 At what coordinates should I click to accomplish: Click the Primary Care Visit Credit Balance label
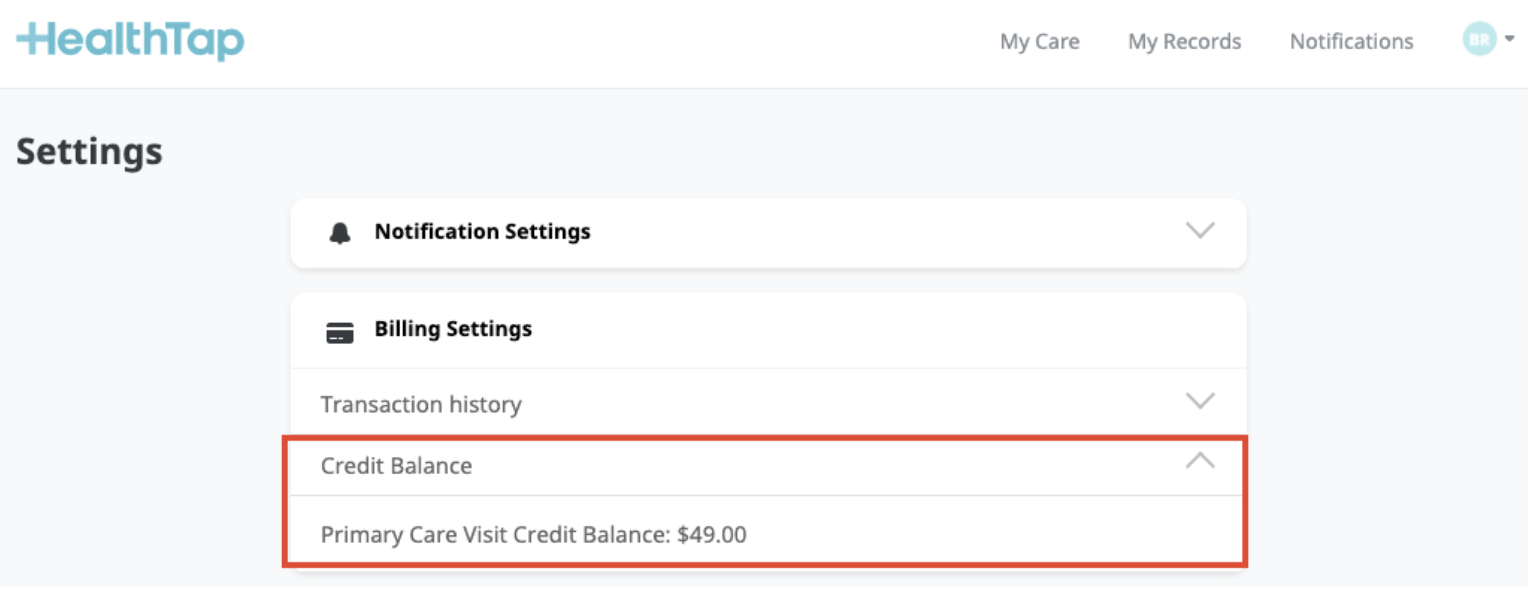click(495, 535)
